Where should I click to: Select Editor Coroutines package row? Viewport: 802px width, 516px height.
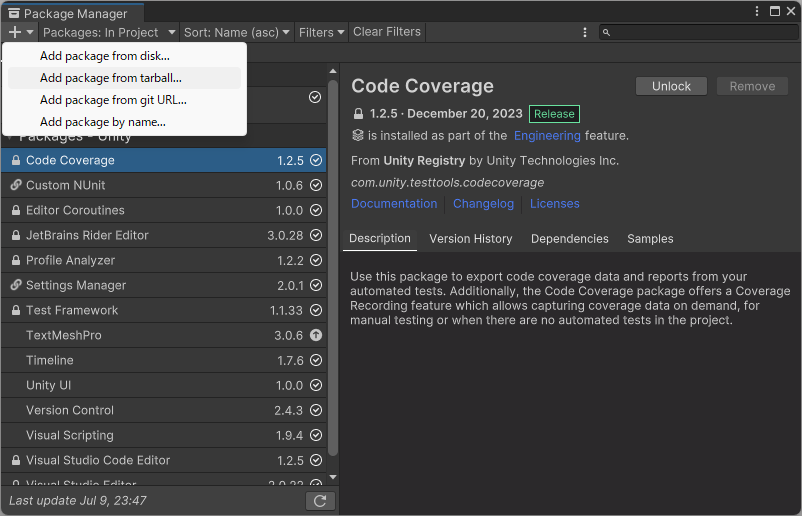tap(164, 210)
